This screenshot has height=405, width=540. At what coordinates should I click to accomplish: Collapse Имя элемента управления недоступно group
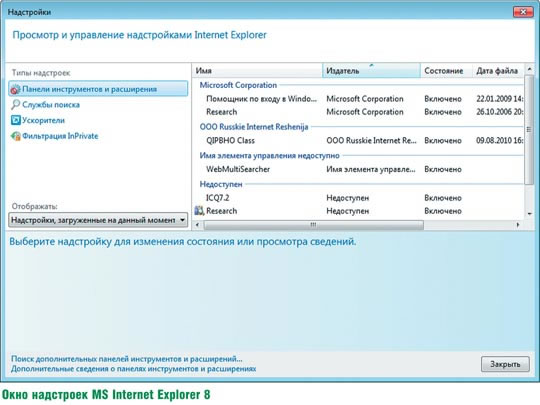tap(269, 156)
